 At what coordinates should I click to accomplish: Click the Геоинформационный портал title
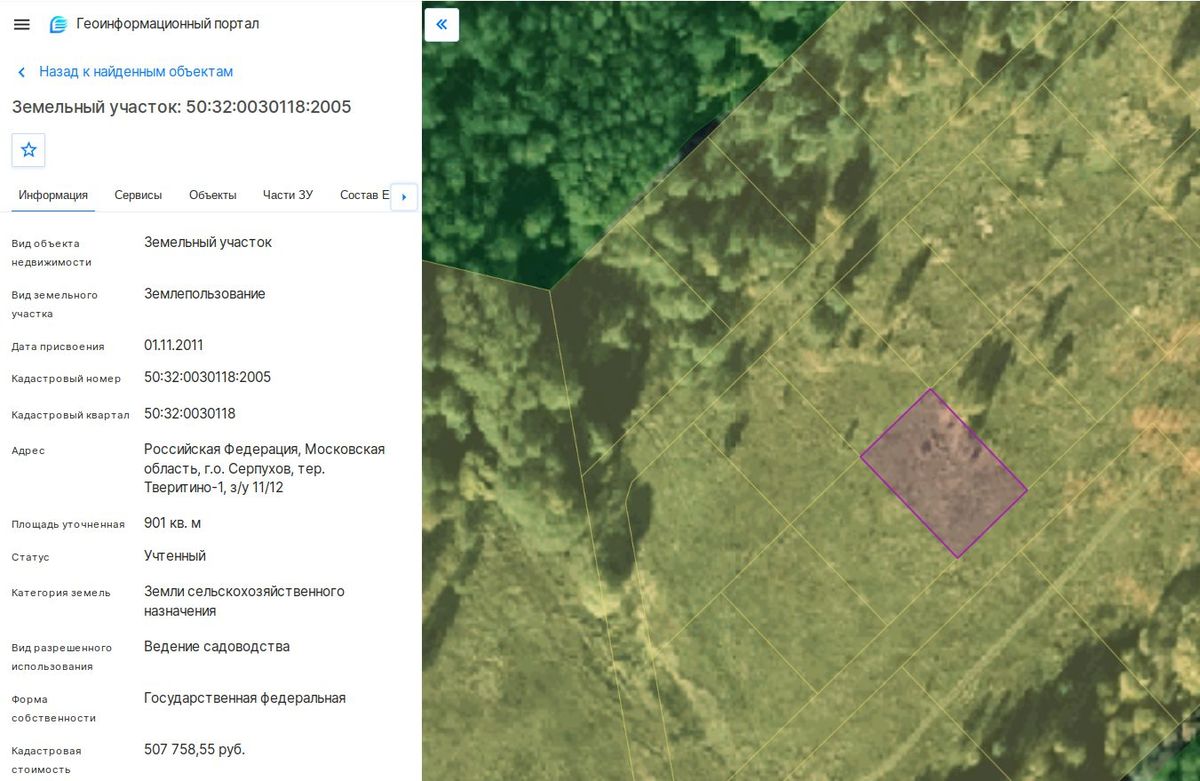(x=168, y=24)
